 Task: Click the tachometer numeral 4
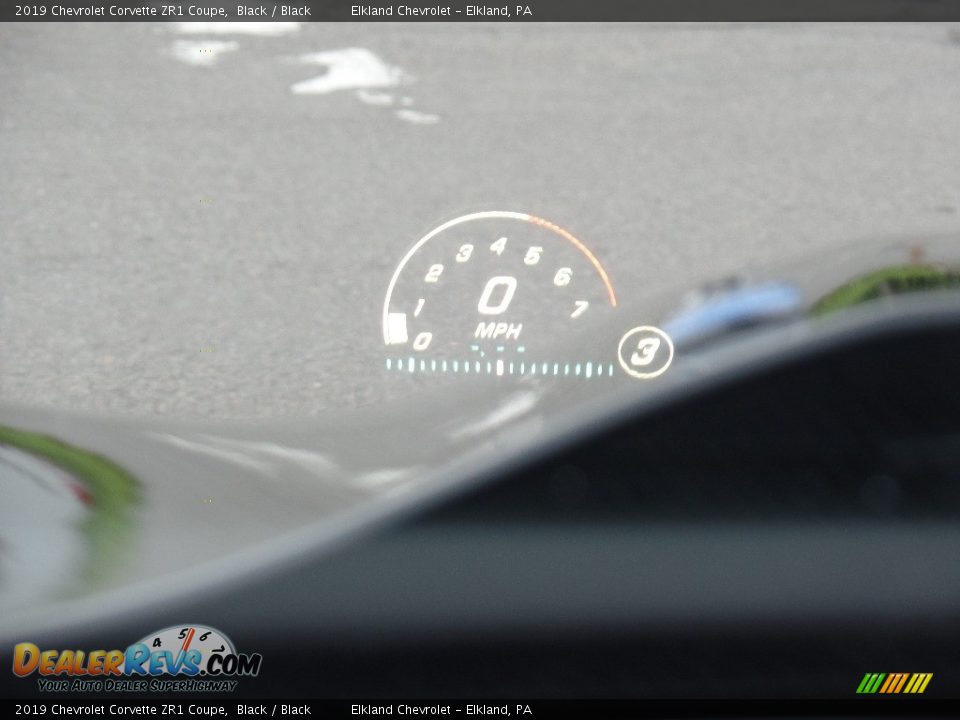[498, 246]
